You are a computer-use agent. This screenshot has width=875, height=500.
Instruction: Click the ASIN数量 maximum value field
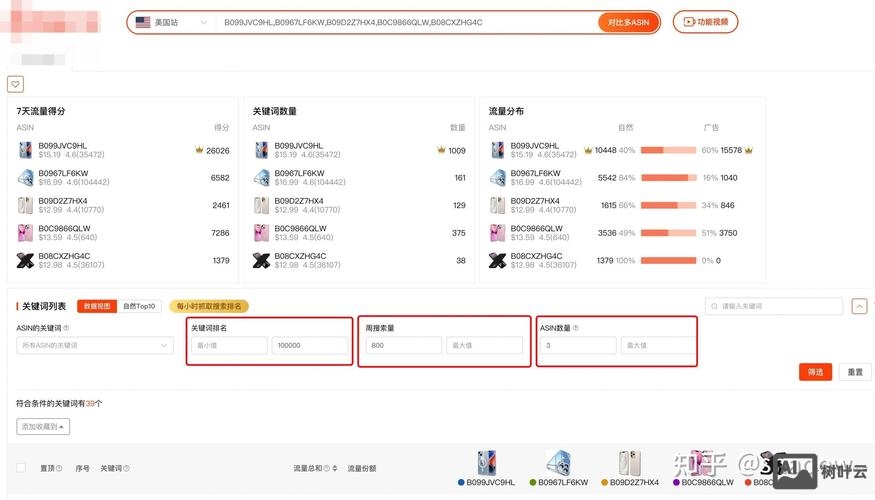(x=658, y=345)
